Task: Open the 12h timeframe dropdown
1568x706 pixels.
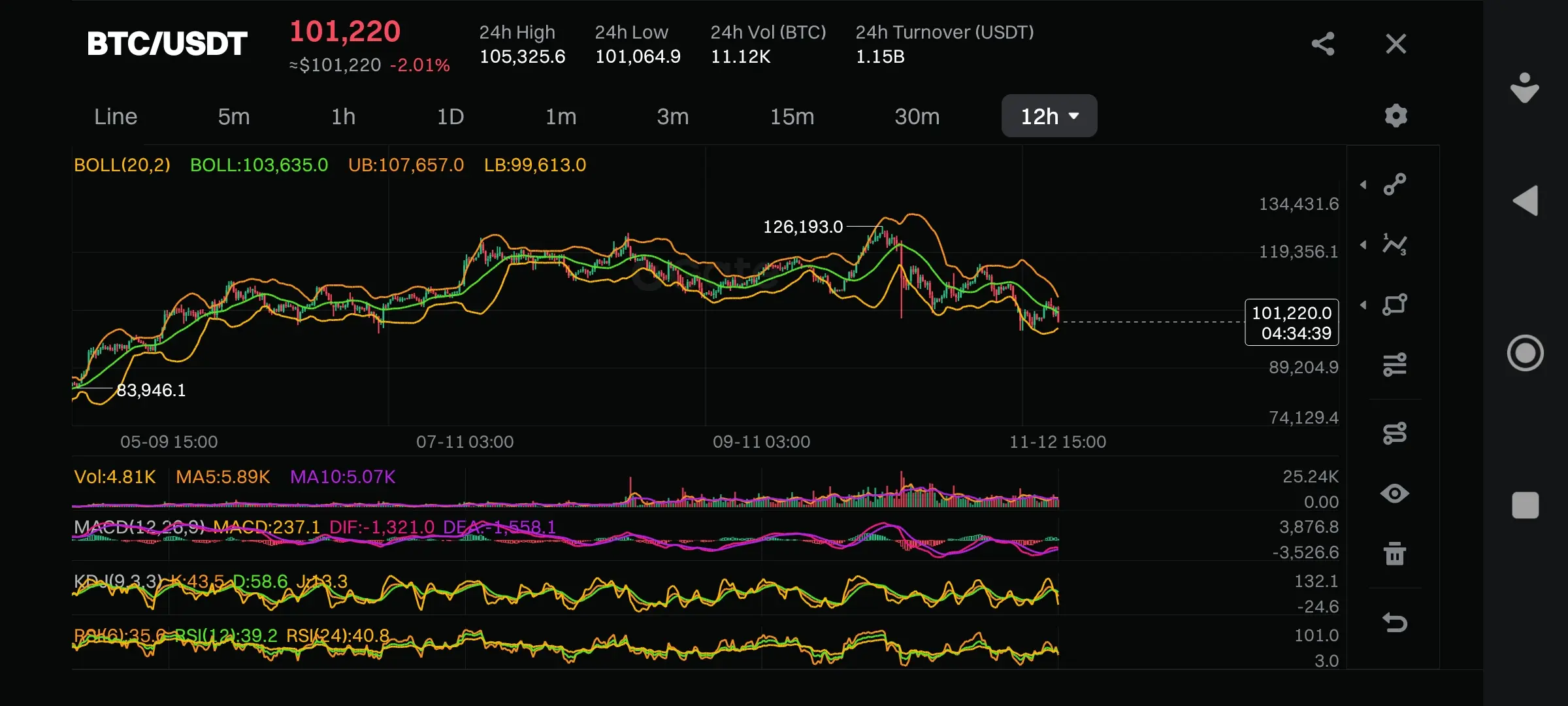Action: 1049,116
